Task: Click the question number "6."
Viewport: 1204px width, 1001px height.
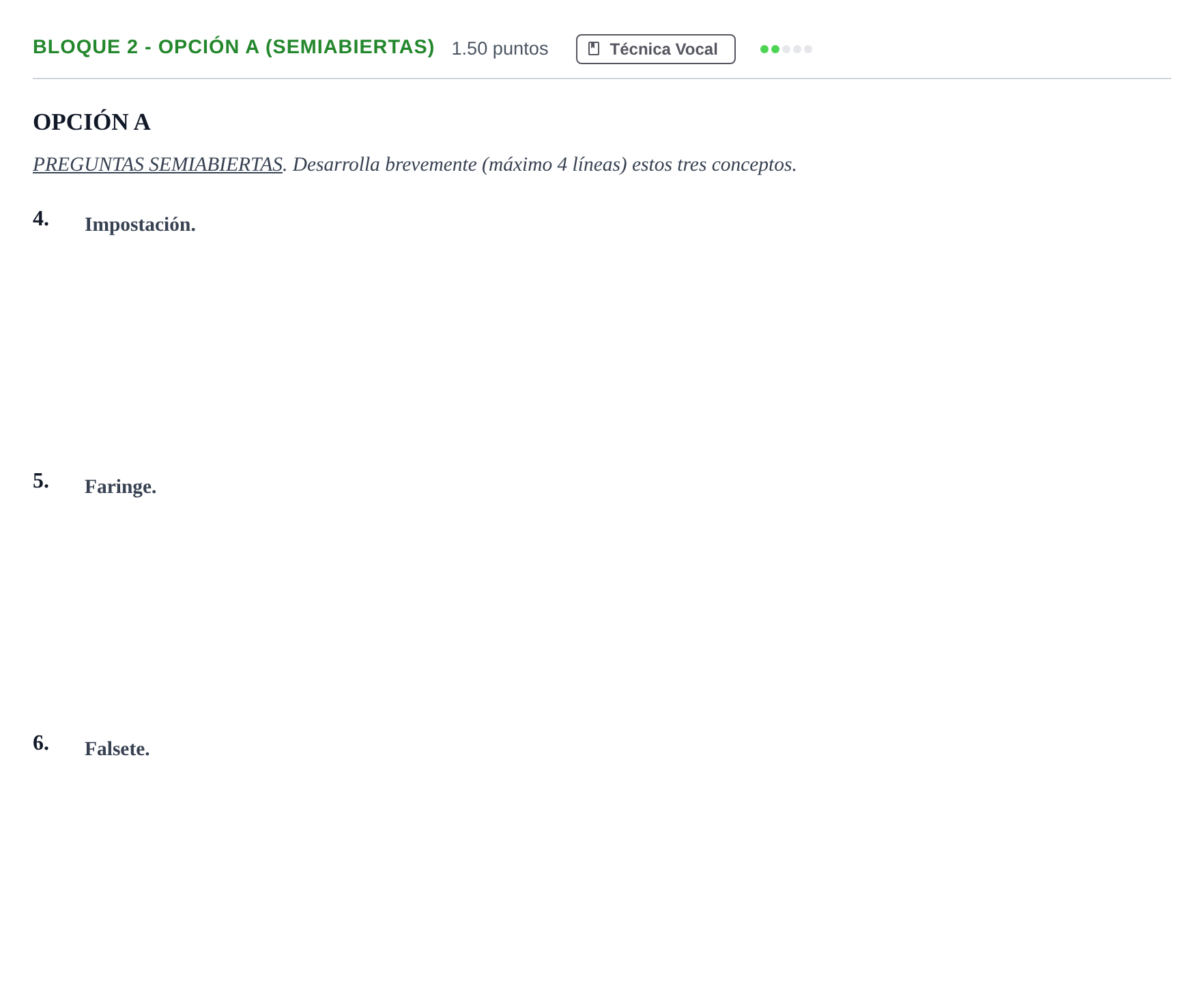Action: [x=41, y=743]
